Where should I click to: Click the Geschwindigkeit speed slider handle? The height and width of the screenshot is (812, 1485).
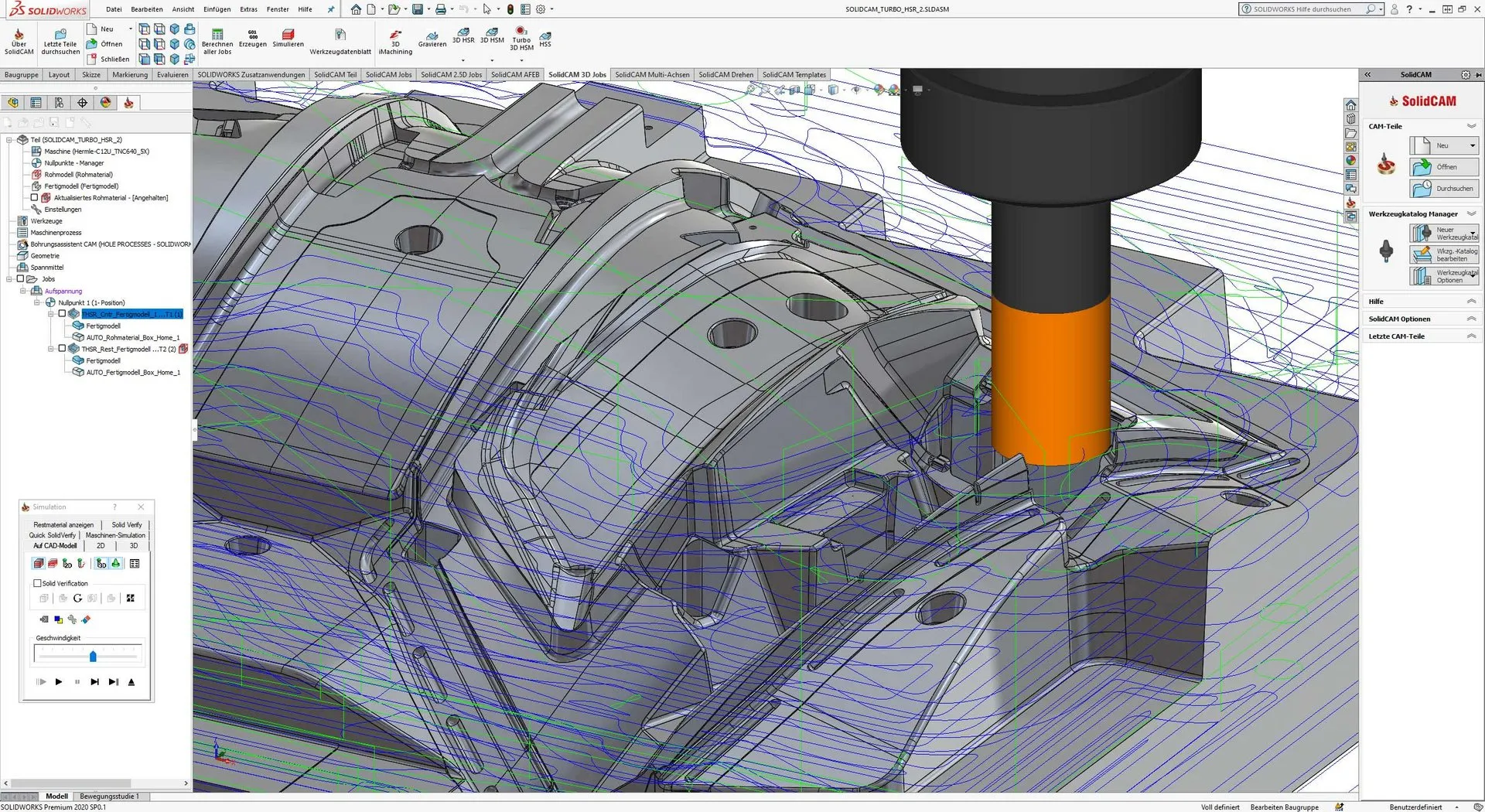(93, 657)
